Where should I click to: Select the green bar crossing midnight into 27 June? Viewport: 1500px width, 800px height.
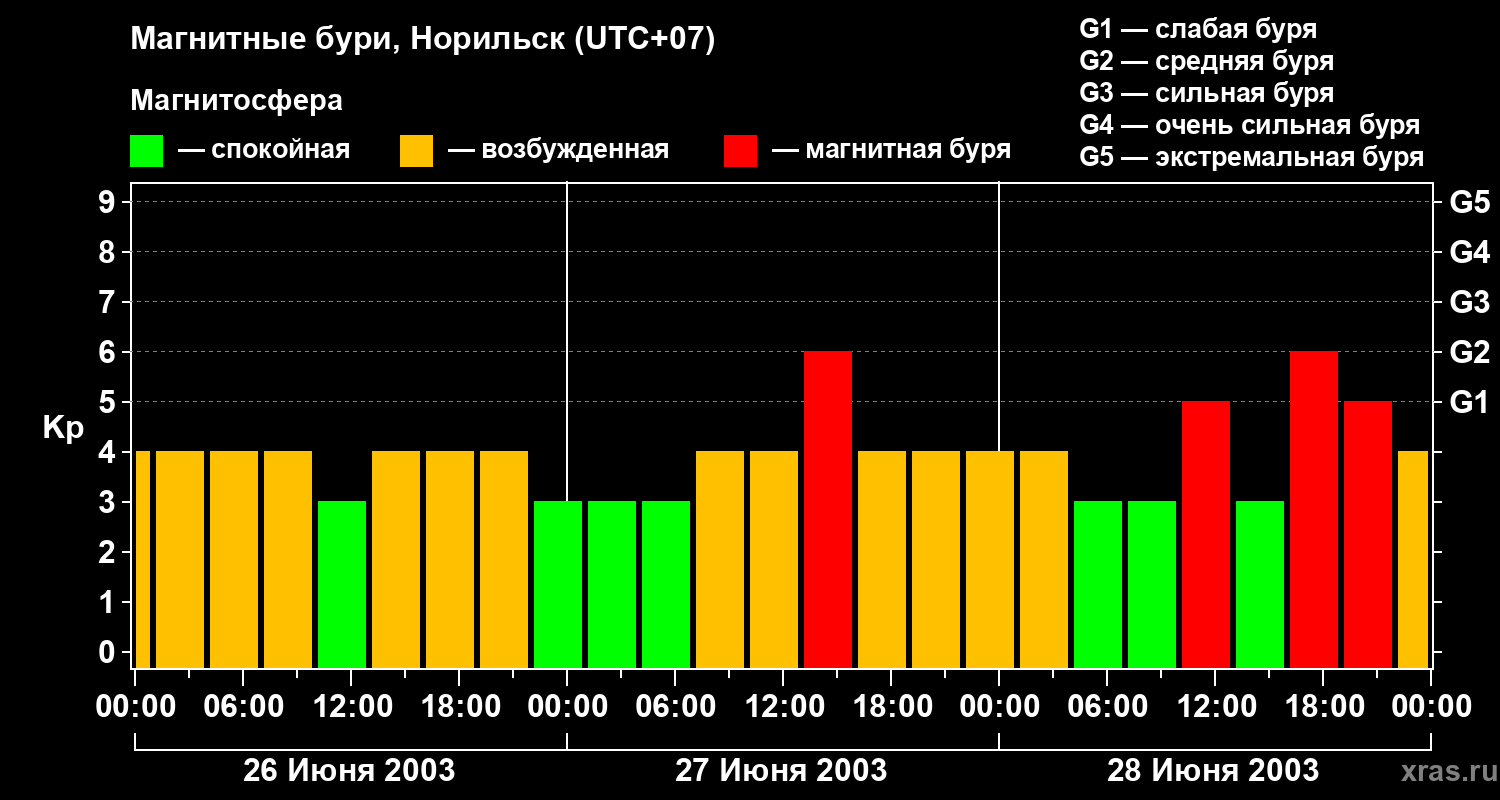558,585
